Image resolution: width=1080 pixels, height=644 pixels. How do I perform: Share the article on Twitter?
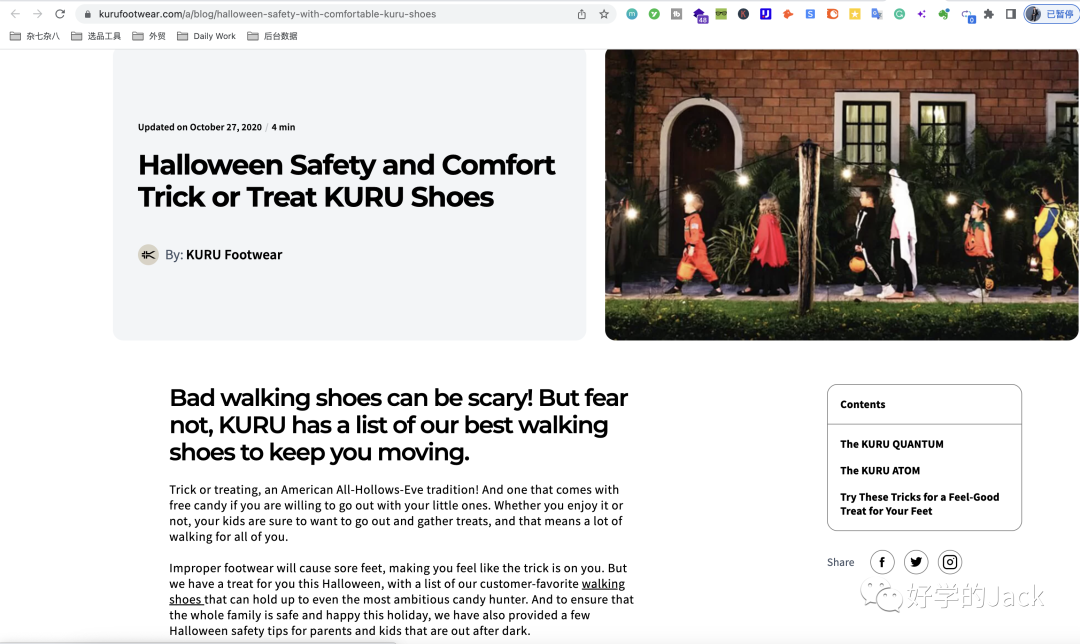click(x=915, y=562)
